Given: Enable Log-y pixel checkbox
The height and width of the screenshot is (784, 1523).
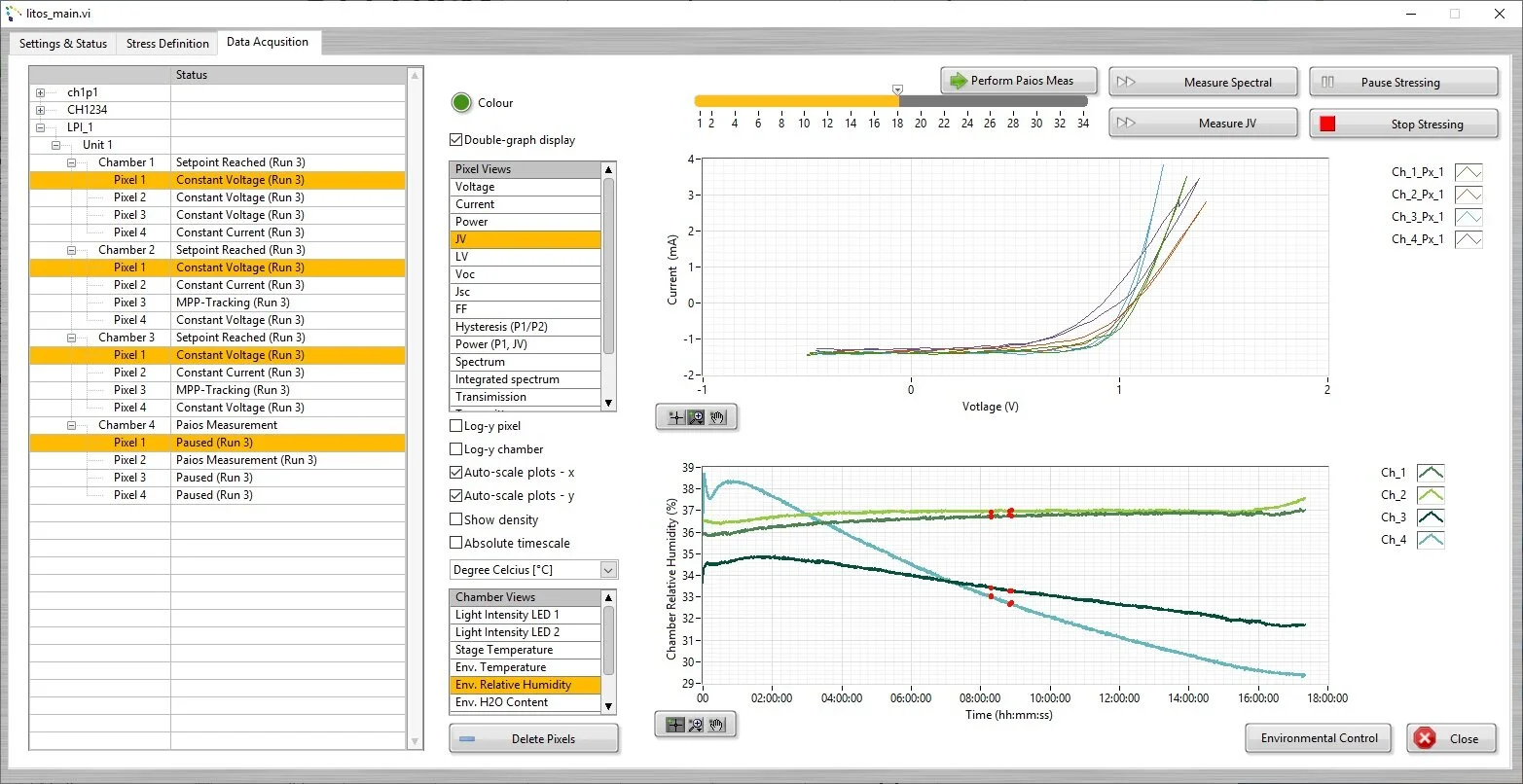Looking at the screenshot, I should tap(456, 426).
